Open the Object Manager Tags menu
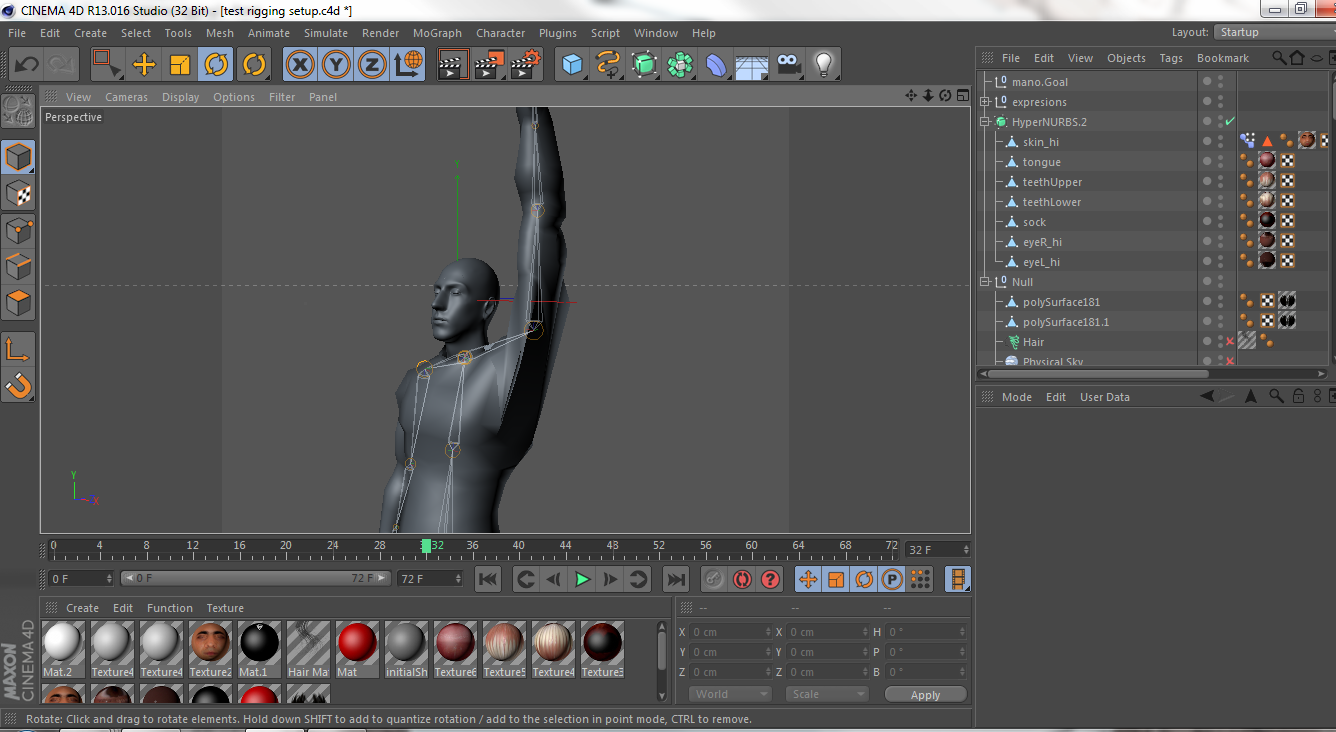Image resolution: width=1336 pixels, height=732 pixels. coord(1171,58)
